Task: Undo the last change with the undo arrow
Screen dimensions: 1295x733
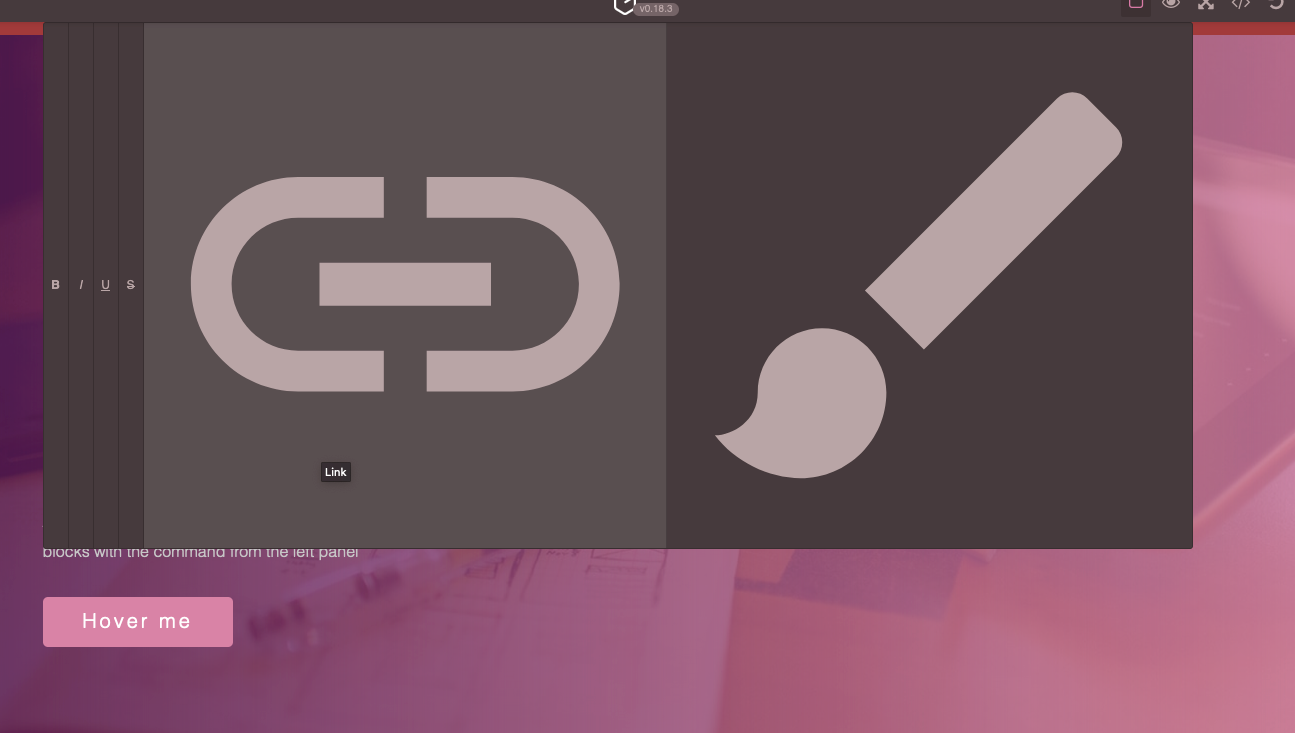Action: pos(1276,6)
